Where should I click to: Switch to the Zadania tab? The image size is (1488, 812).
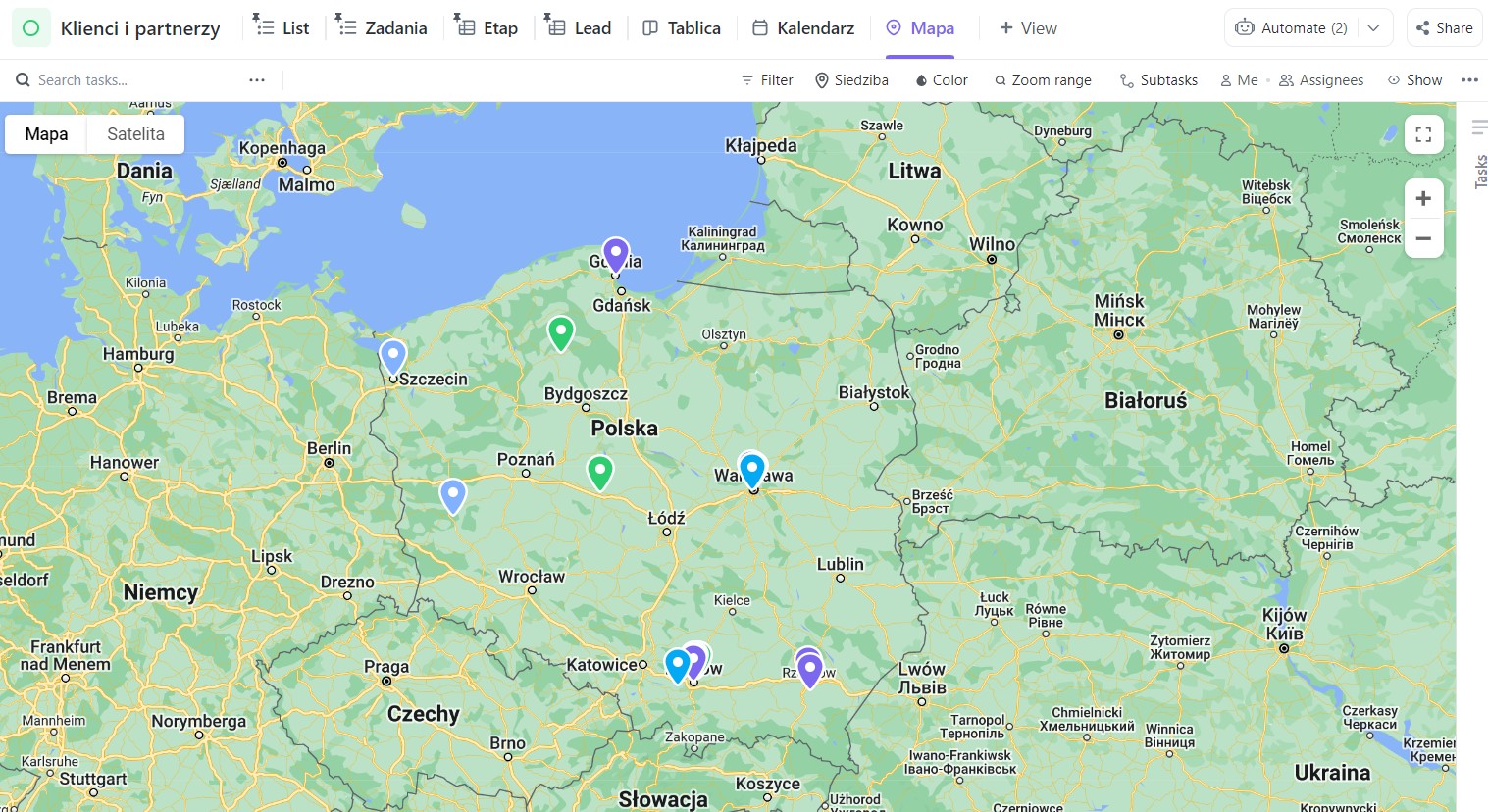coord(382,28)
